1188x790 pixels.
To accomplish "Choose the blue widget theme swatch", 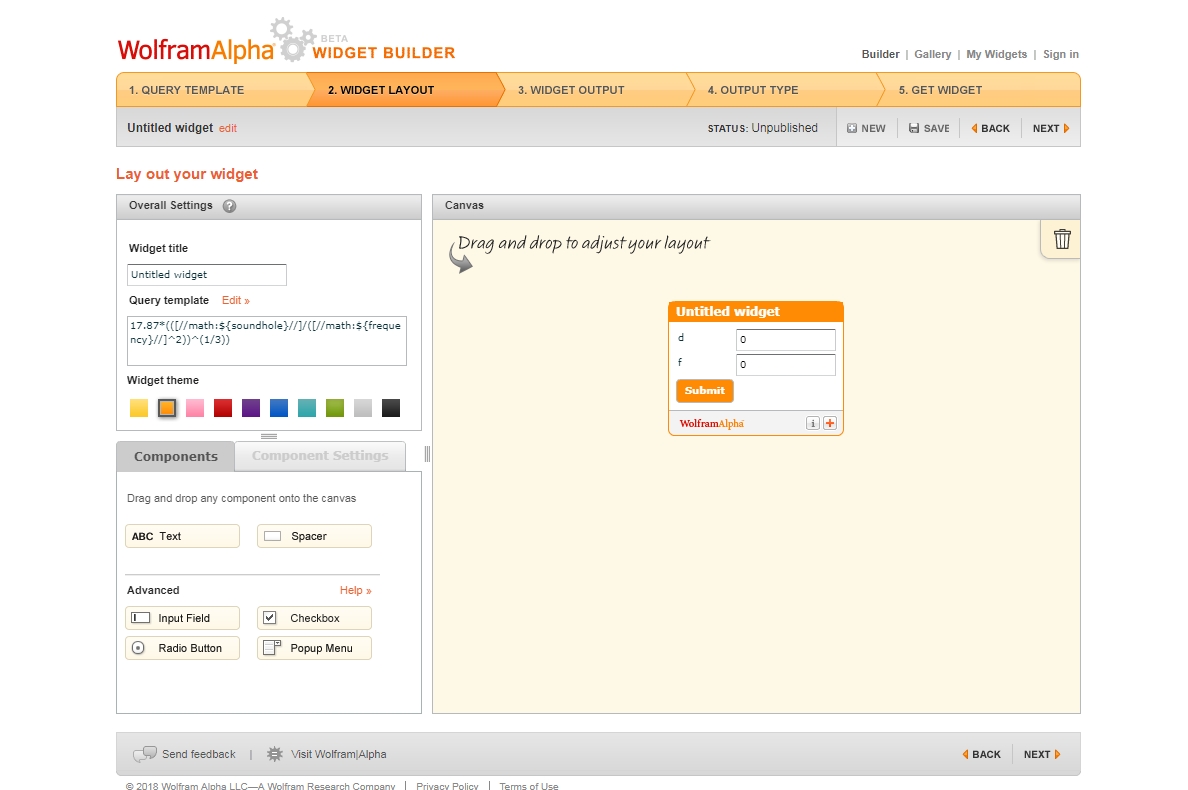I will coord(279,408).
